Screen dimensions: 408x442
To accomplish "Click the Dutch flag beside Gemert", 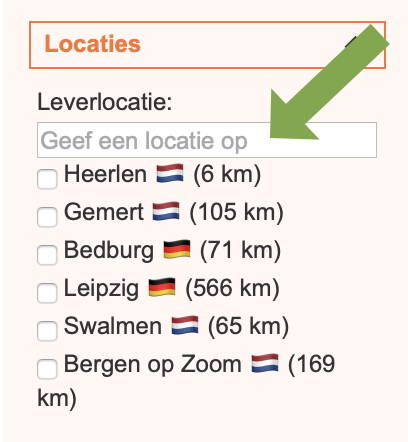I will (x=166, y=211).
